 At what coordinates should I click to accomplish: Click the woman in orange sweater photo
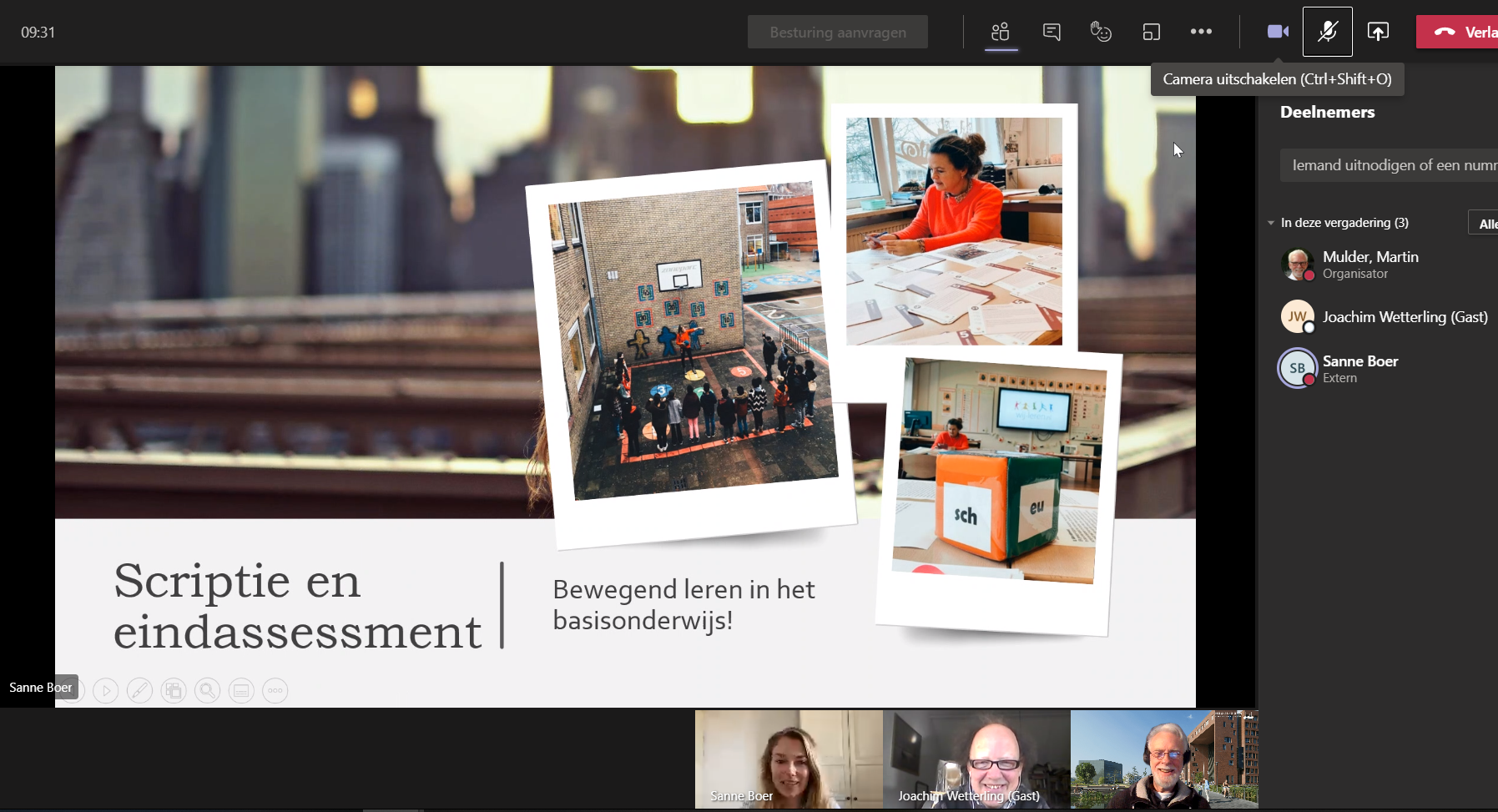pos(954,231)
